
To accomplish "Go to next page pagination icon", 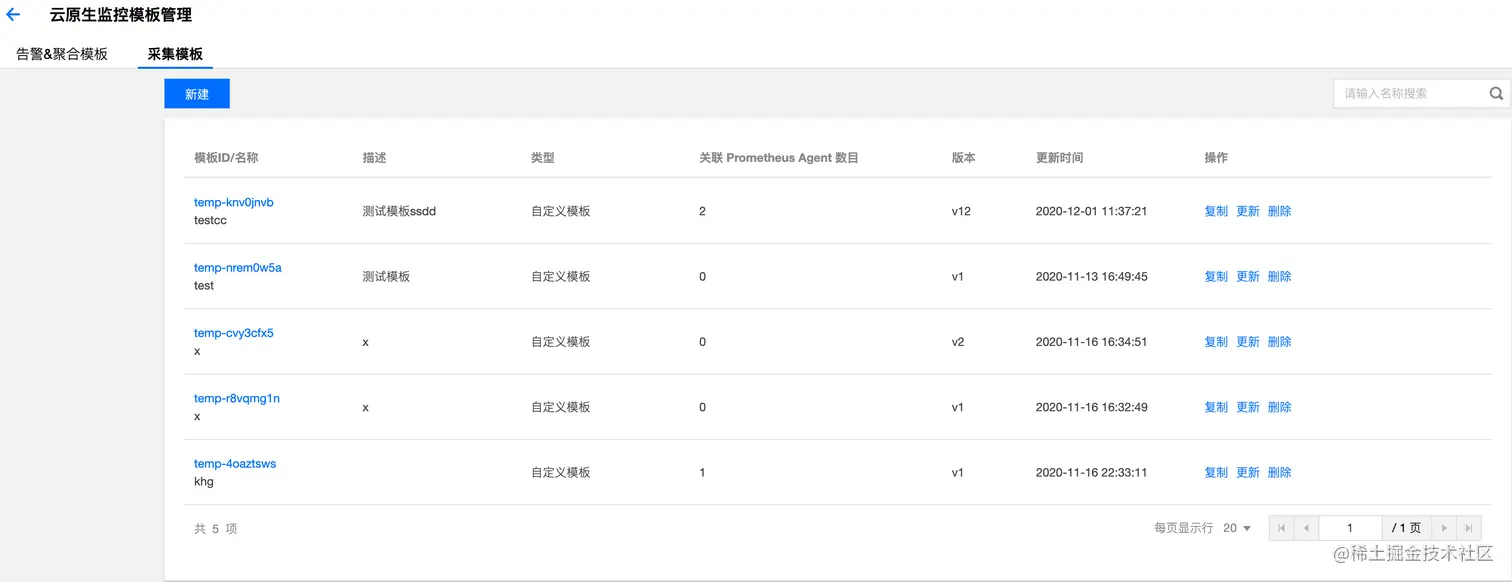I will point(1444,528).
